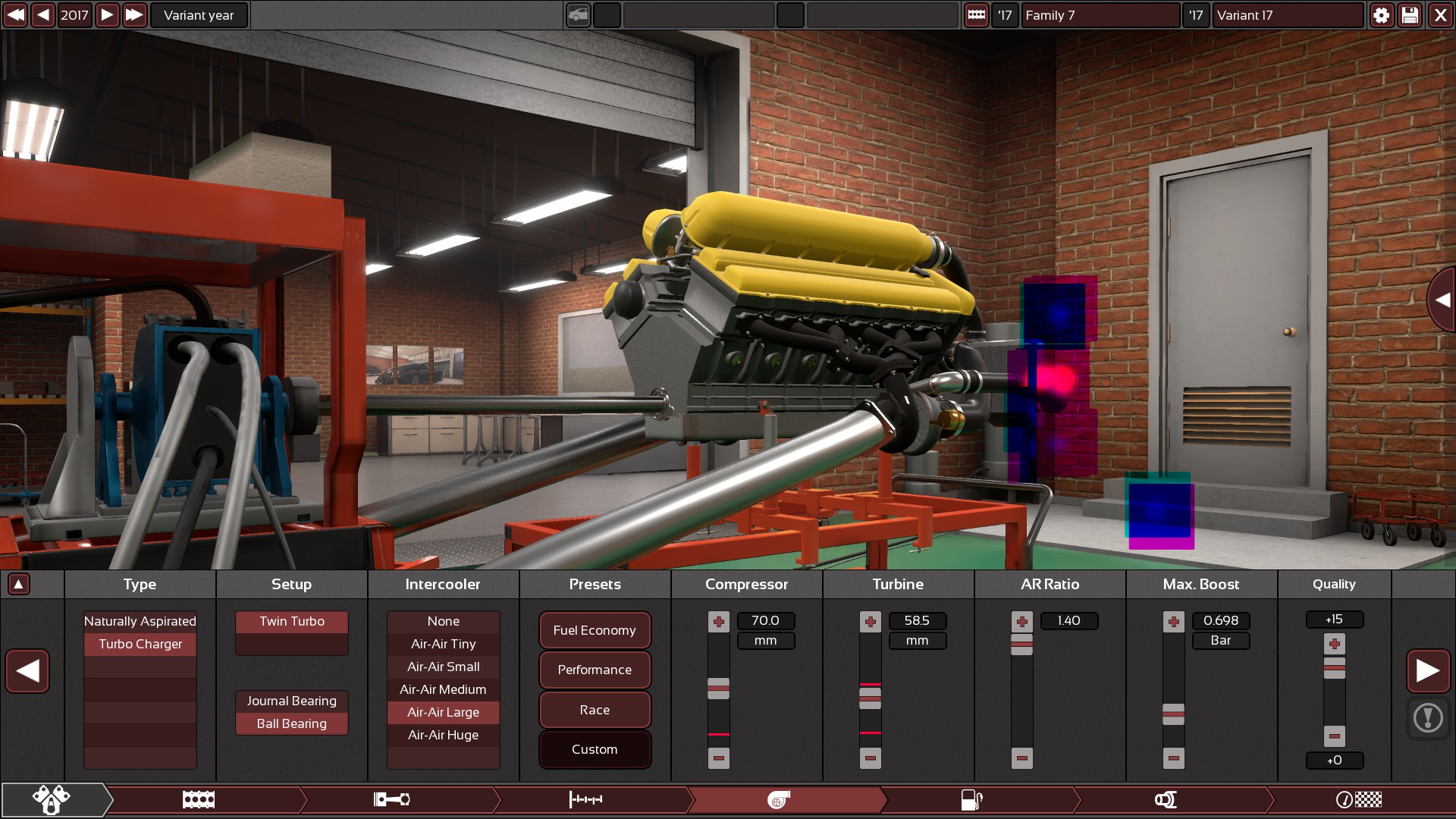This screenshot has height=819, width=1456.
Task: Open settings via the gear icon
Action: tap(1381, 15)
